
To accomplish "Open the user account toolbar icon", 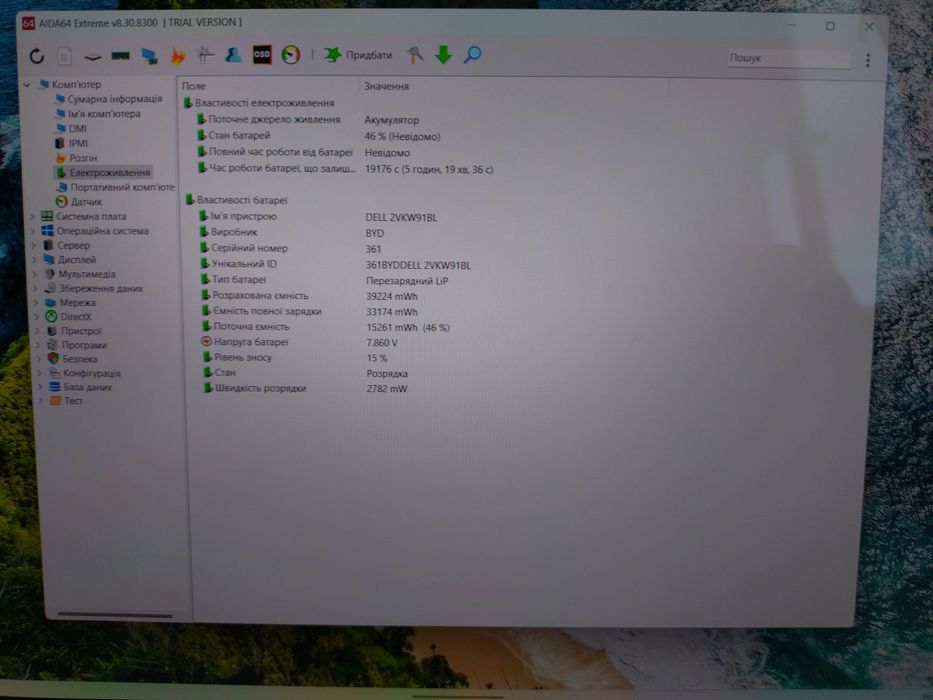I will 233,55.
